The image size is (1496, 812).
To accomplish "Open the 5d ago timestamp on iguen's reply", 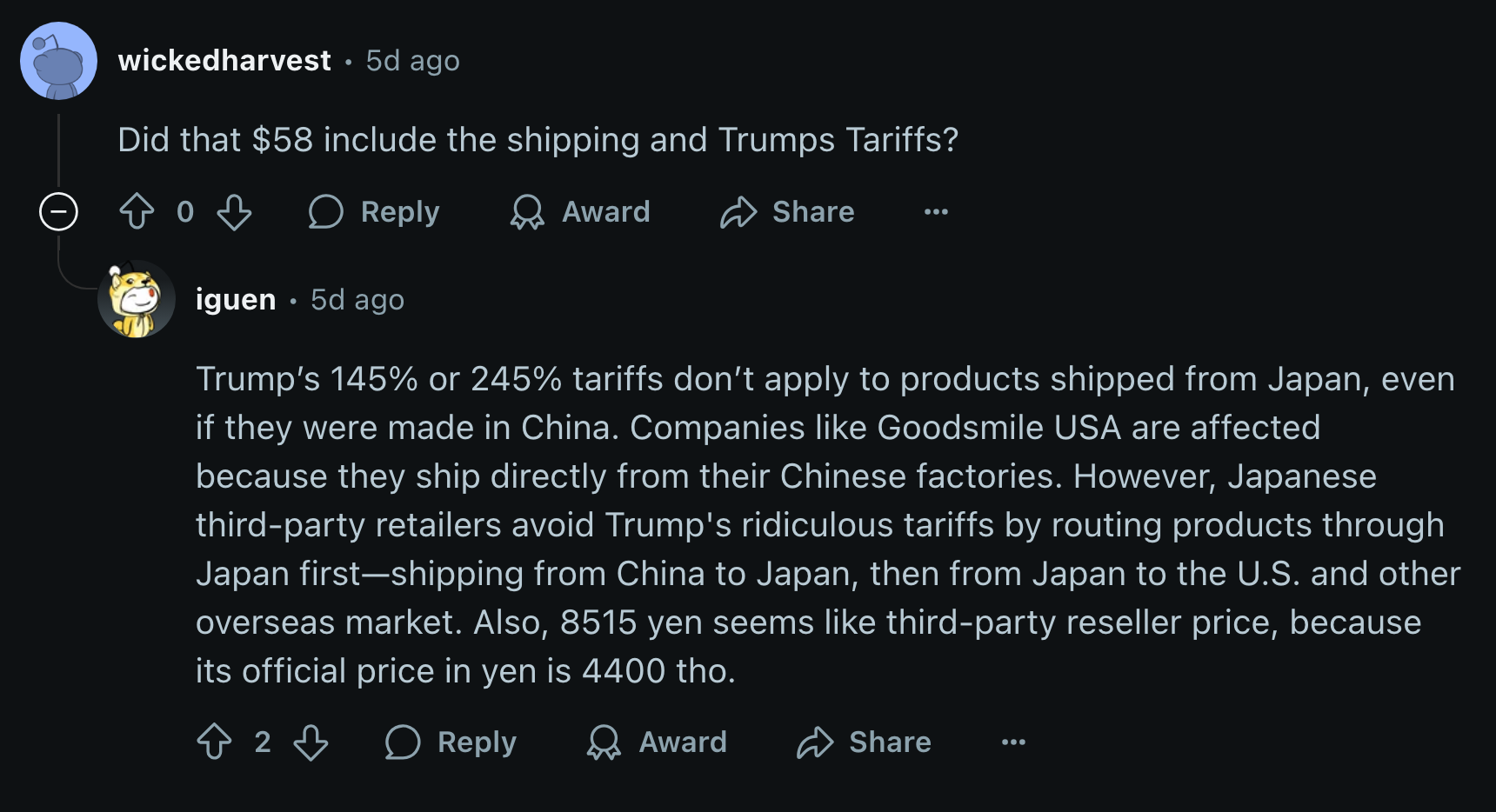I will 357,299.
